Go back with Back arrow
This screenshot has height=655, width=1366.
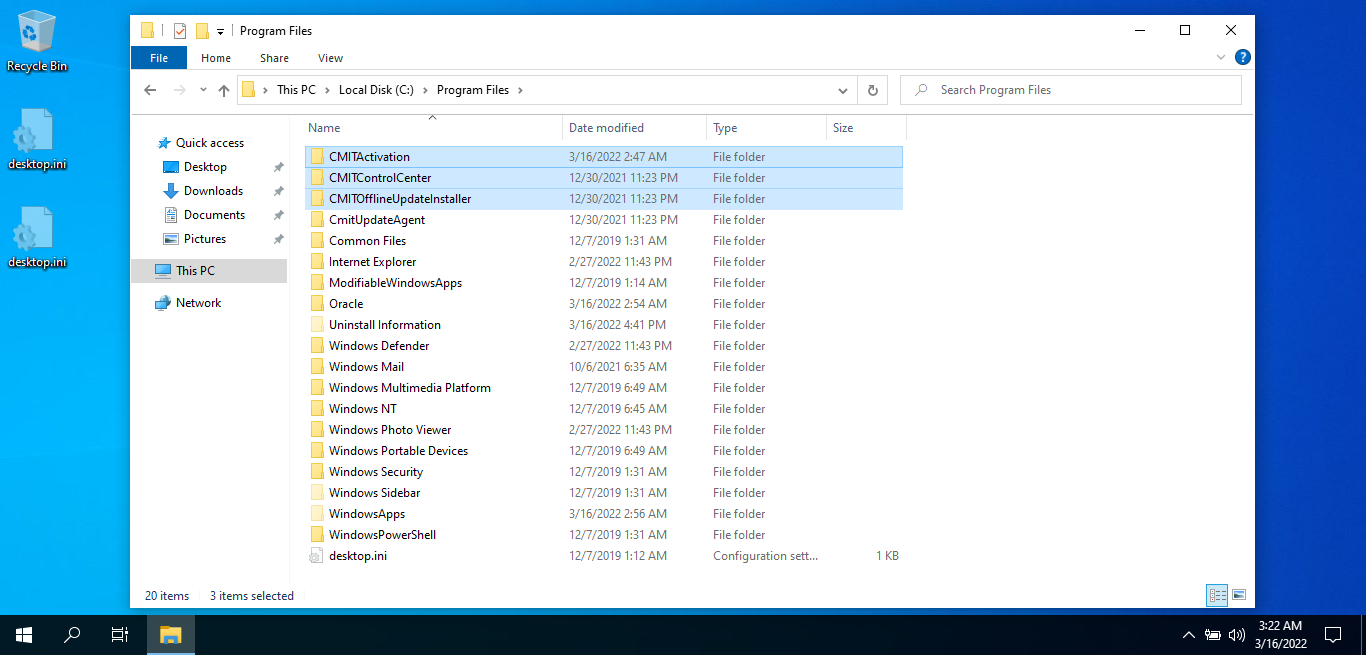click(x=150, y=90)
